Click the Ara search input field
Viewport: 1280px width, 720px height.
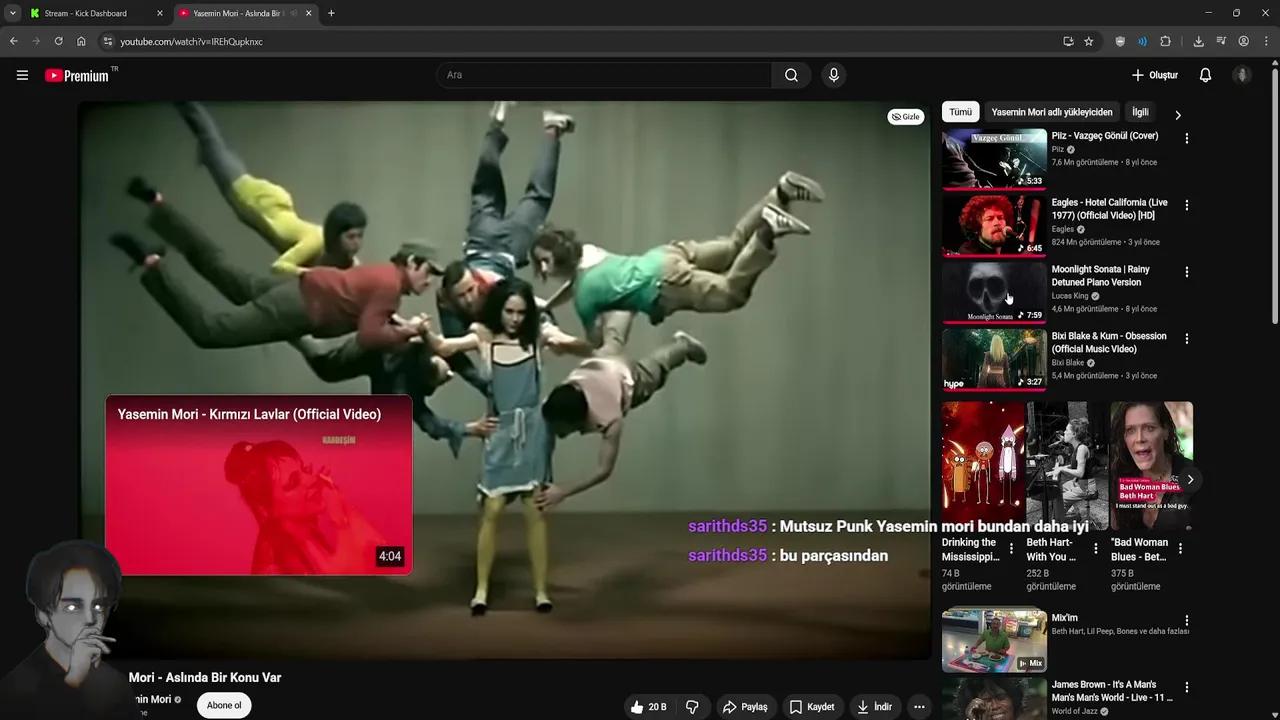[604, 75]
